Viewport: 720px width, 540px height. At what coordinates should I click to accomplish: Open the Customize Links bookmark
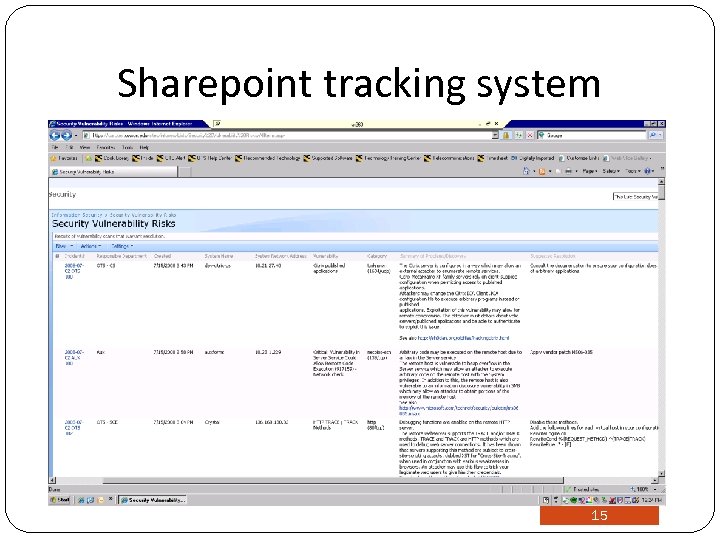(x=579, y=158)
